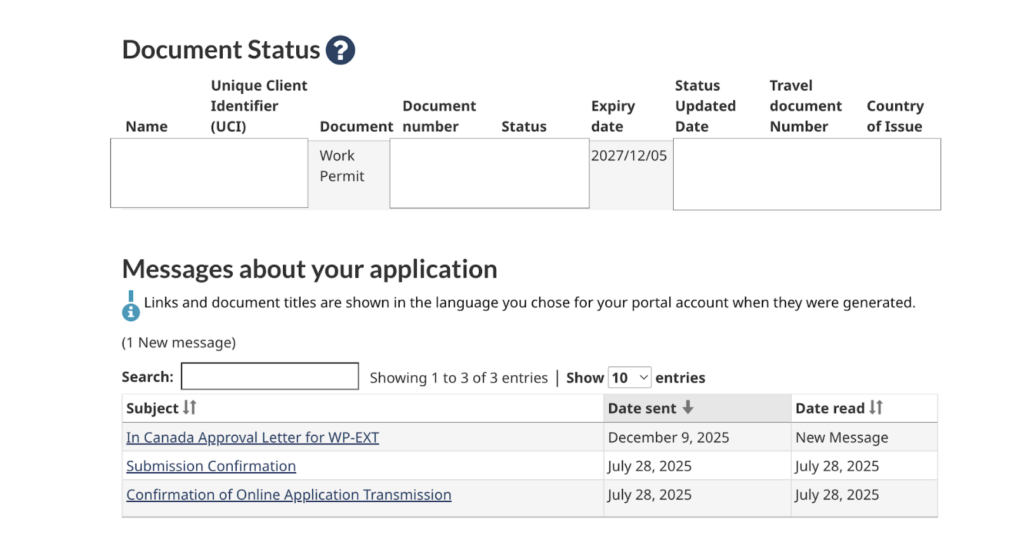Click the Subject column header

tap(362, 408)
